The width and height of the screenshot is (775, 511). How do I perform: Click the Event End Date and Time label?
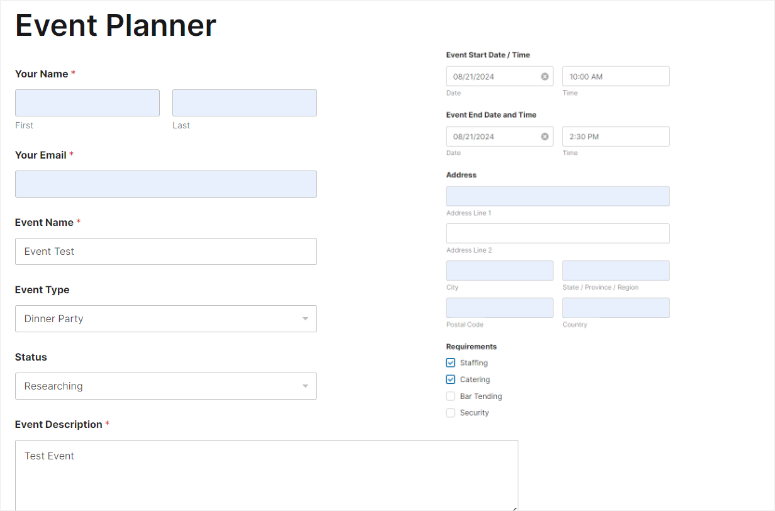[491, 115]
